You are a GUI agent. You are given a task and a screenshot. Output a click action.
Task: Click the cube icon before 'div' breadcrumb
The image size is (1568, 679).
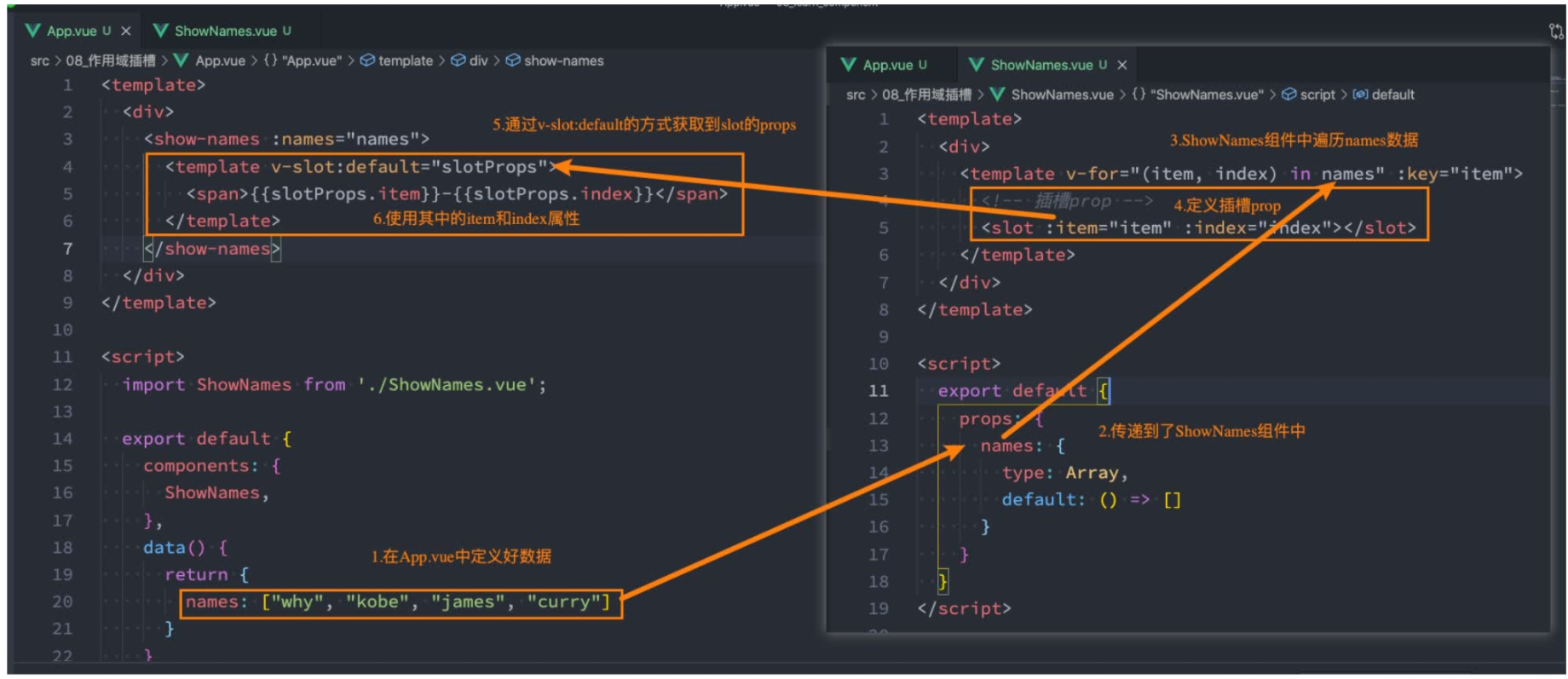point(458,60)
